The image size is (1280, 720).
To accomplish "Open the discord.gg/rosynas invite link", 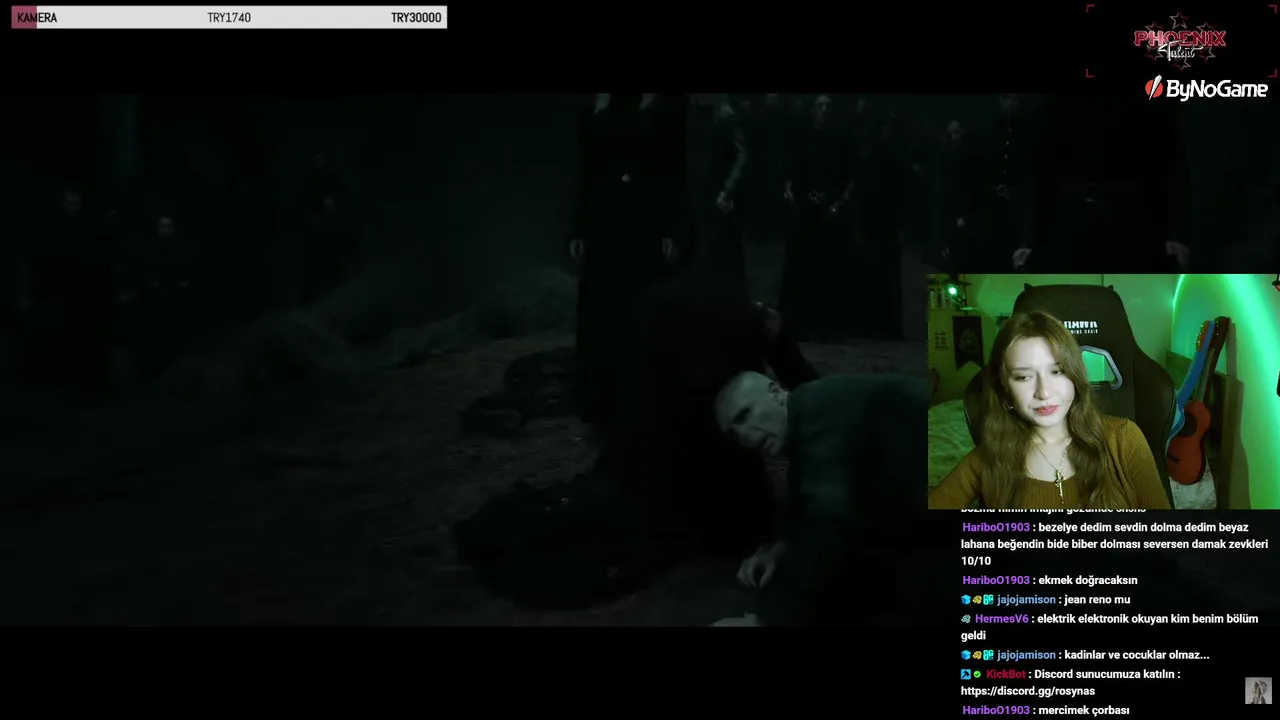I will 1028,691.
